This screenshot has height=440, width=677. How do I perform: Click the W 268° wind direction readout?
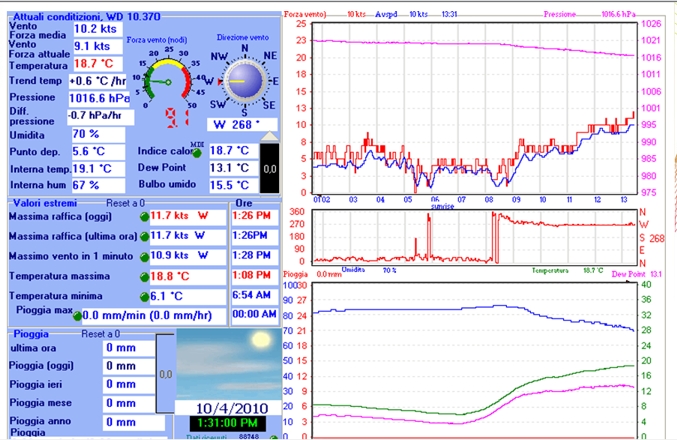pos(241,125)
